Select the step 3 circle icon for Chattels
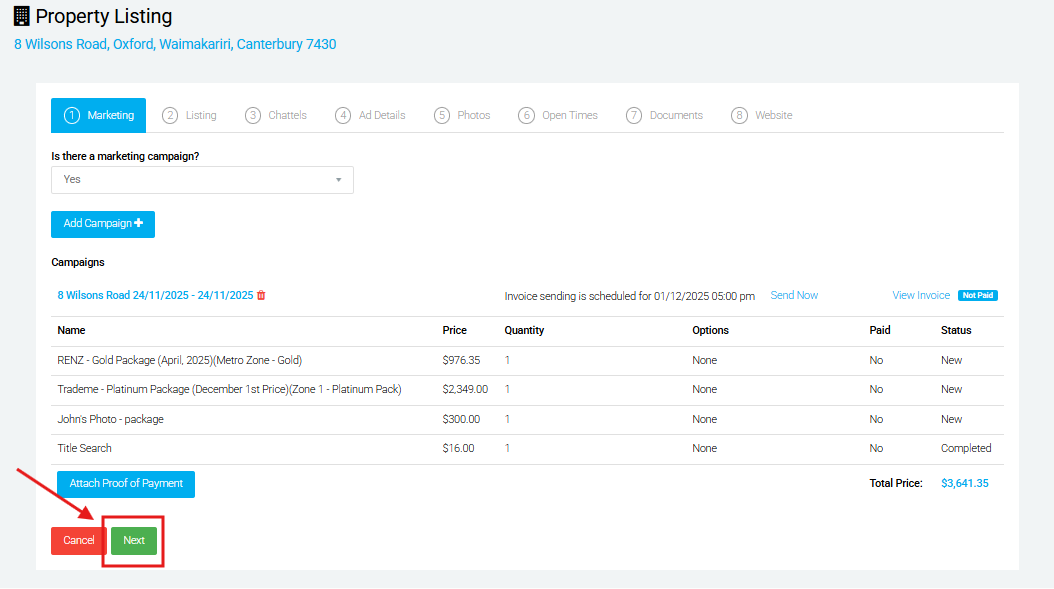This screenshot has width=1054, height=589. point(253,116)
